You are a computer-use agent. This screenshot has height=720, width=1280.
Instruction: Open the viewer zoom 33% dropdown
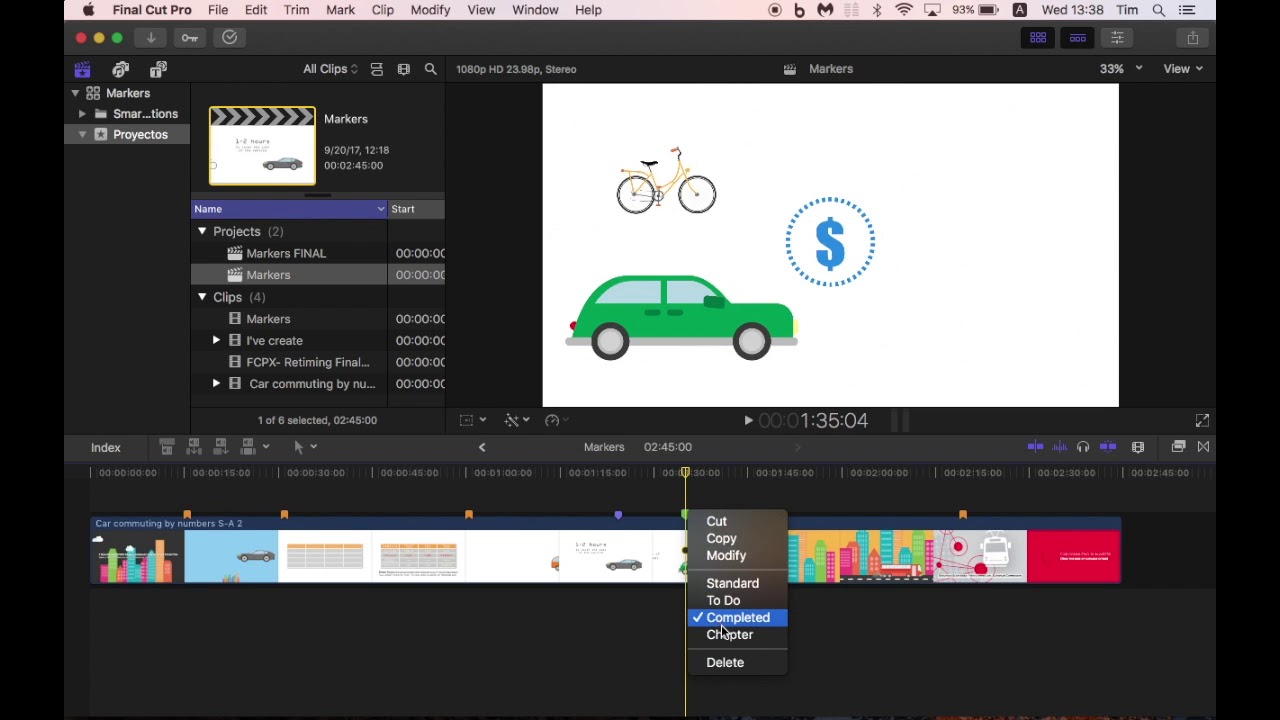[x=1121, y=69]
